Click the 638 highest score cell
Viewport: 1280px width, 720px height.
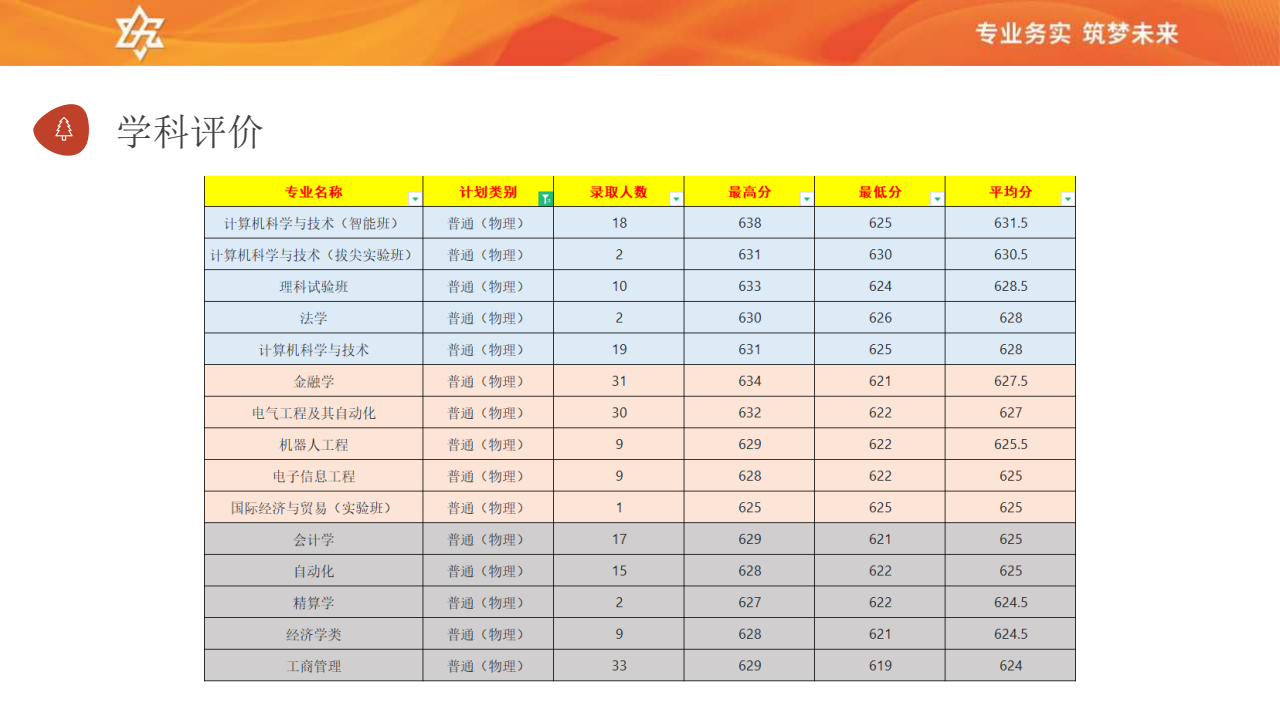click(749, 223)
